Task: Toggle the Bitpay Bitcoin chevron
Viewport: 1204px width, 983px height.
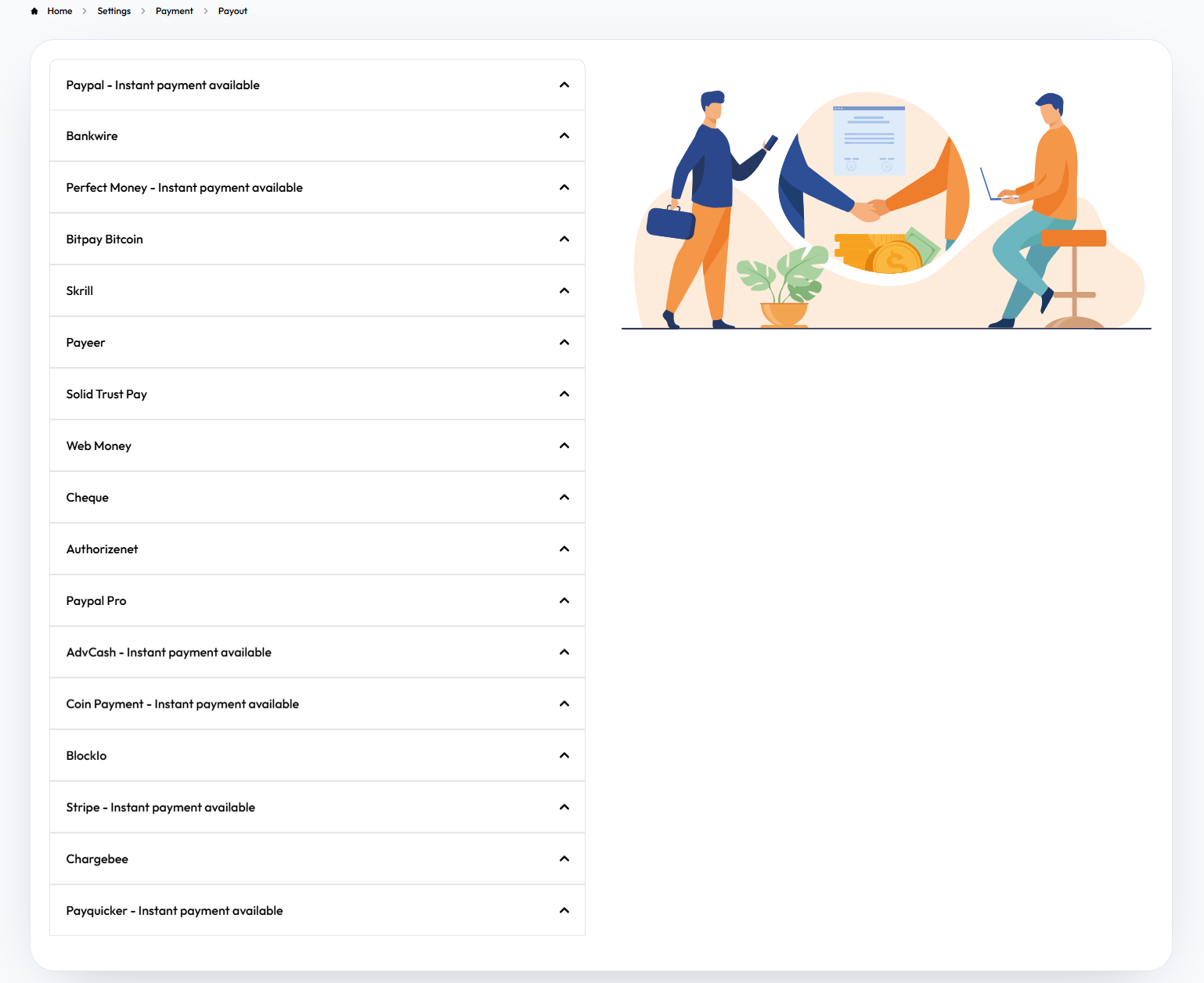Action: tap(564, 239)
